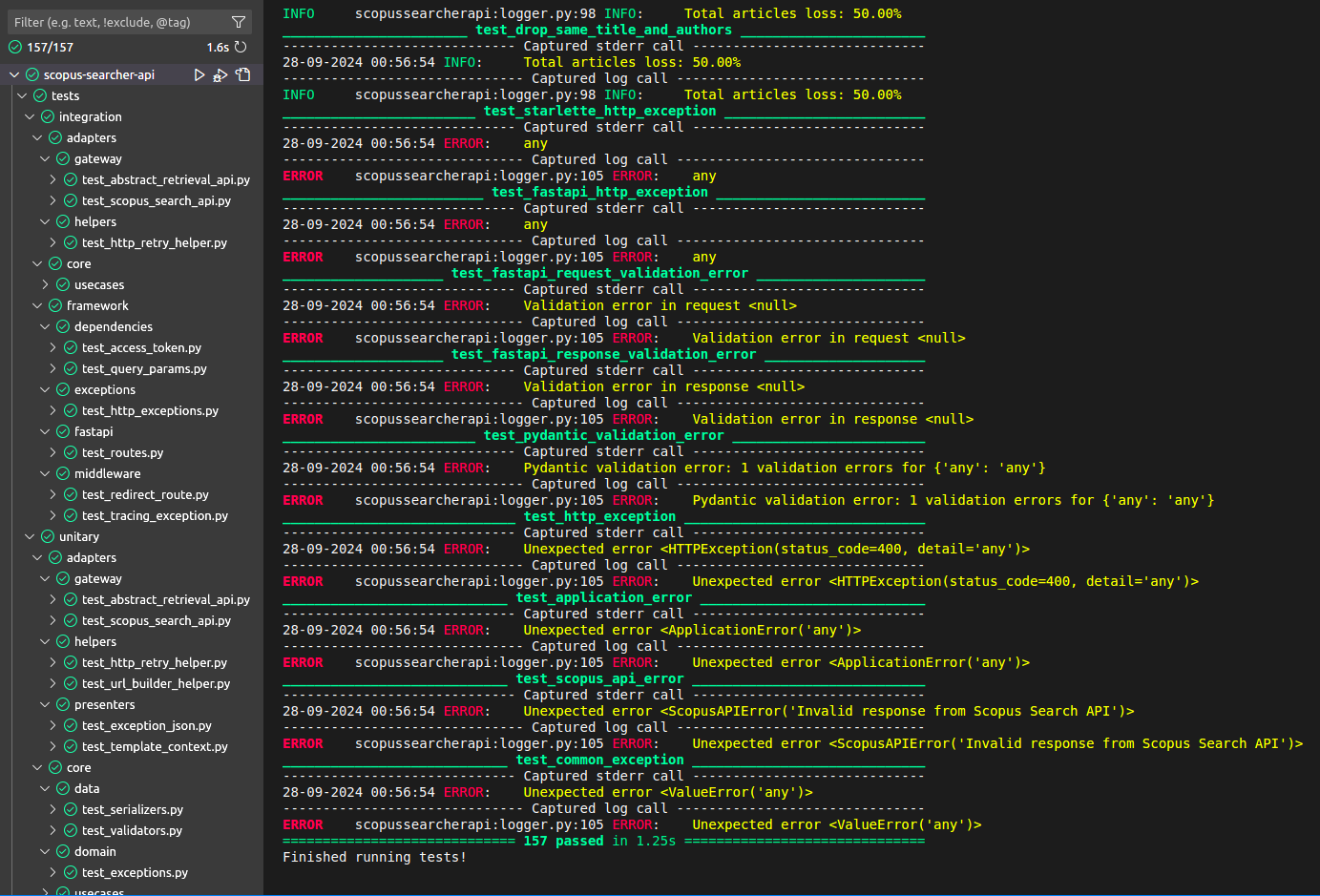Click the test_pydantic_validation_error header in output
This screenshot has height=896, width=1320.
tap(604, 435)
